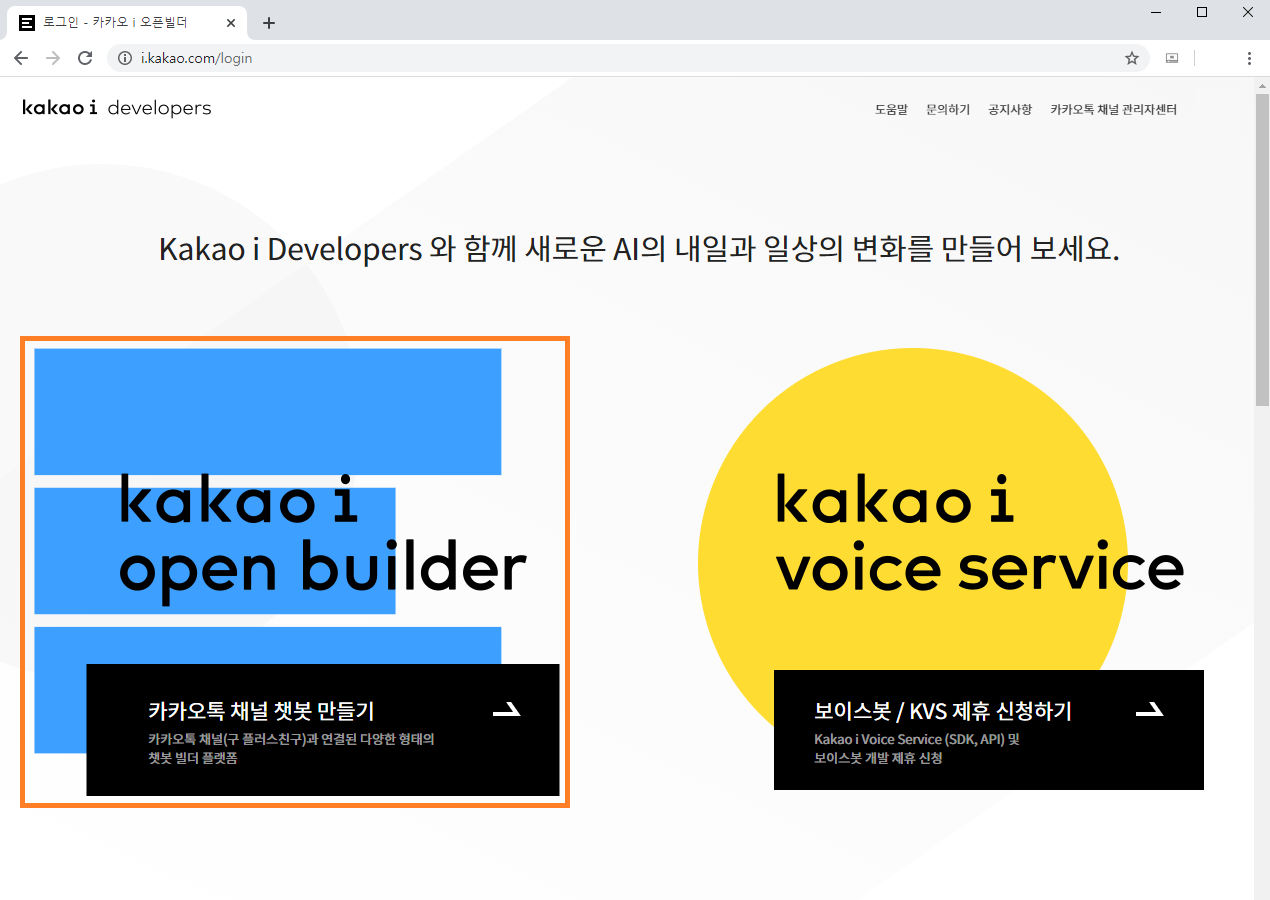This screenshot has height=900, width=1270.
Task: Open the 도움말 menu item
Action: click(x=891, y=109)
